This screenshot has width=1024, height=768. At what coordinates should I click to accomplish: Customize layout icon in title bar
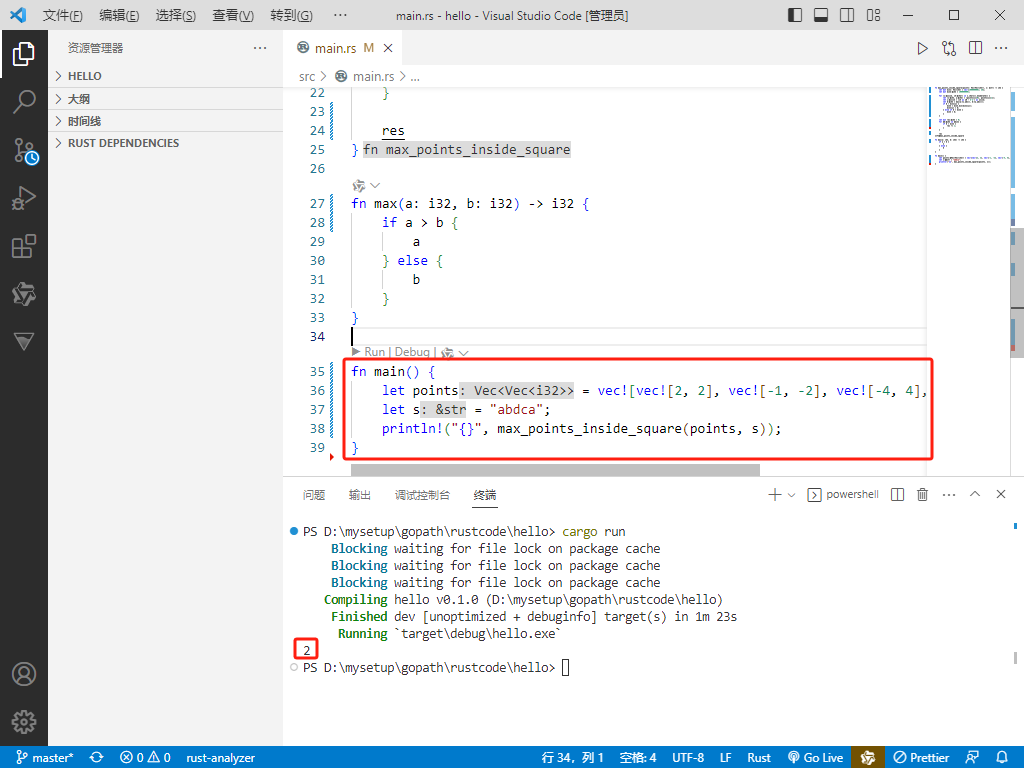tap(873, 15)
